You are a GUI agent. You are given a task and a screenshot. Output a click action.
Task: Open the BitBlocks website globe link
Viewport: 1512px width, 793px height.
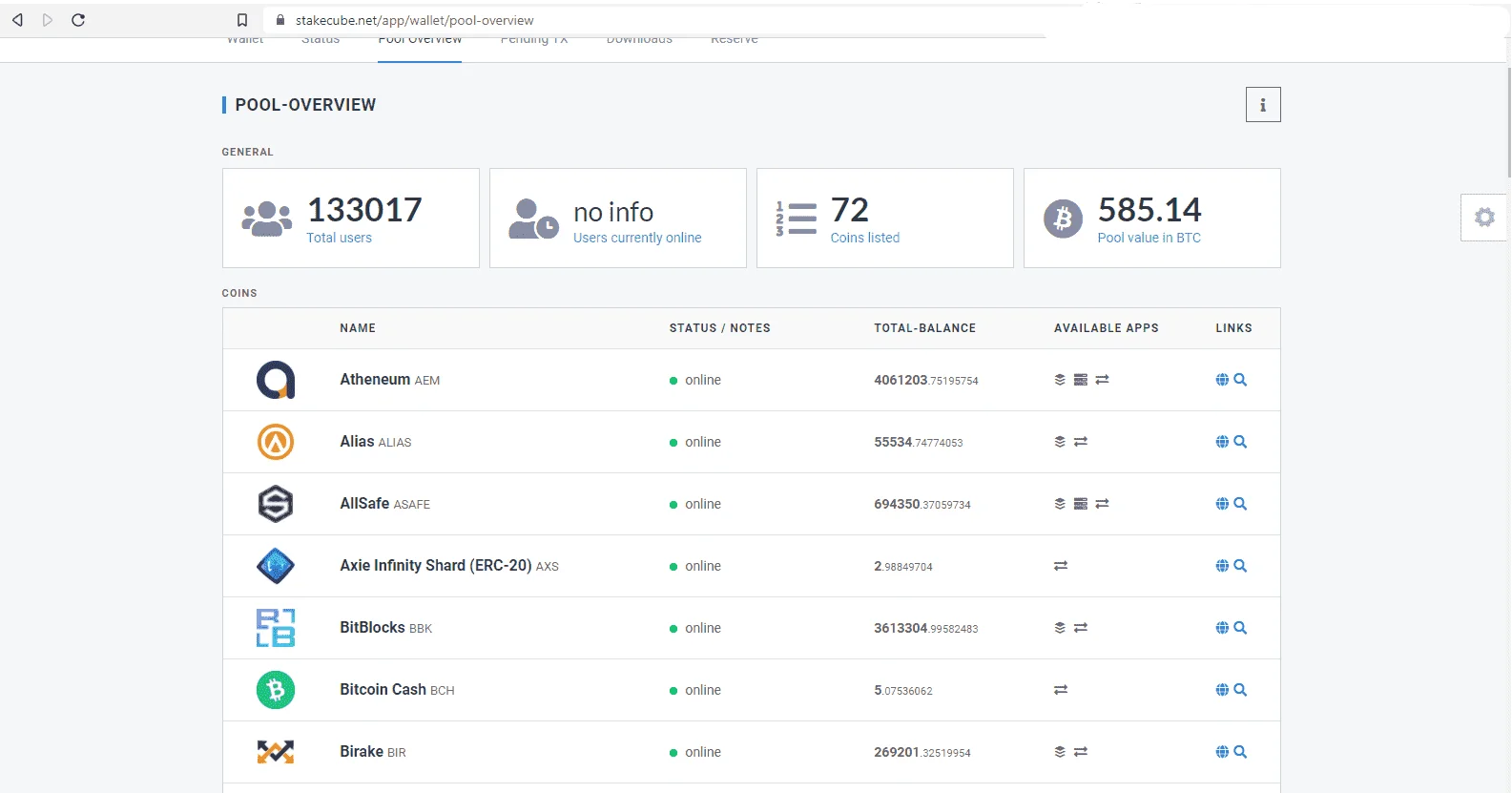pyautogui.click(x=1222, y=628)
